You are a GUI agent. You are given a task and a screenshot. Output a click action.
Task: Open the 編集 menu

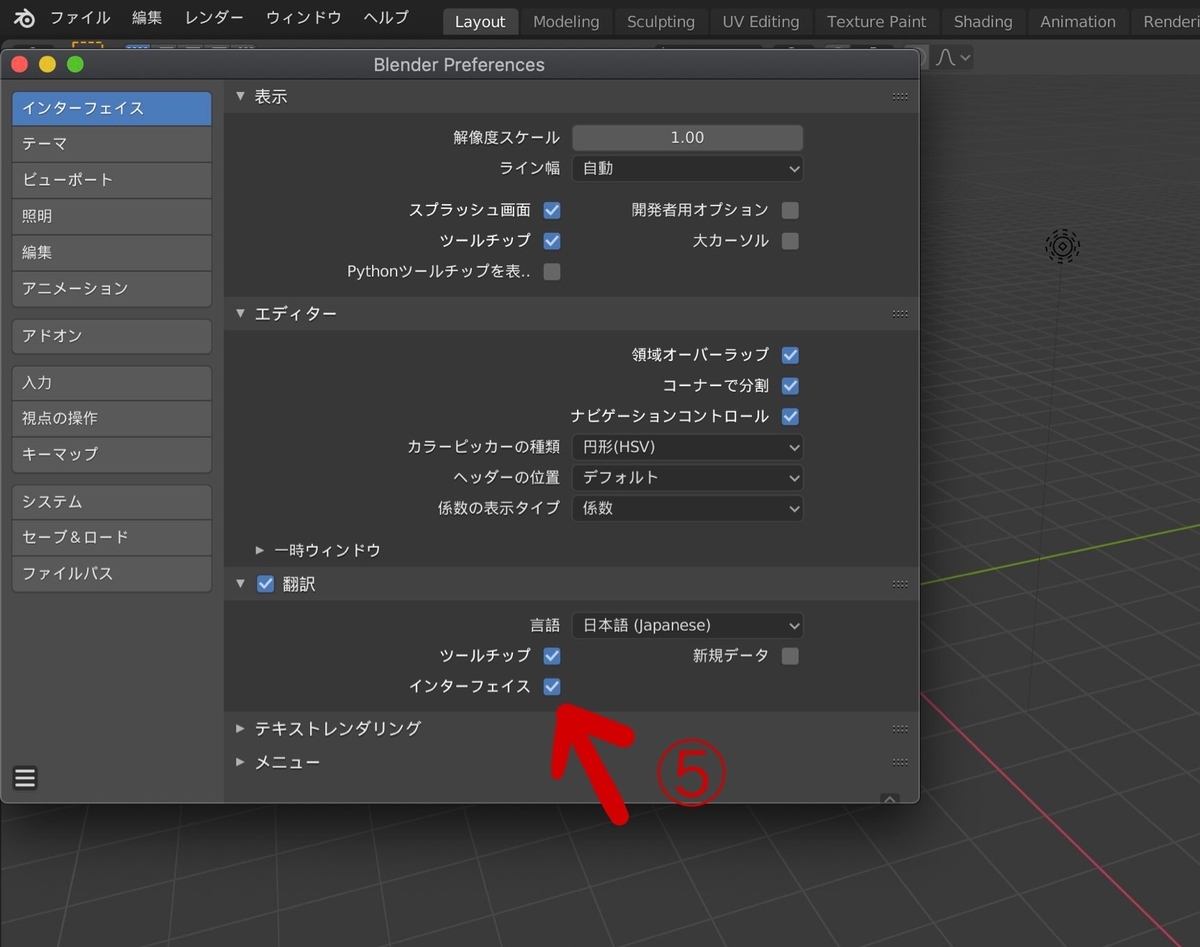(x=147, y=18)
